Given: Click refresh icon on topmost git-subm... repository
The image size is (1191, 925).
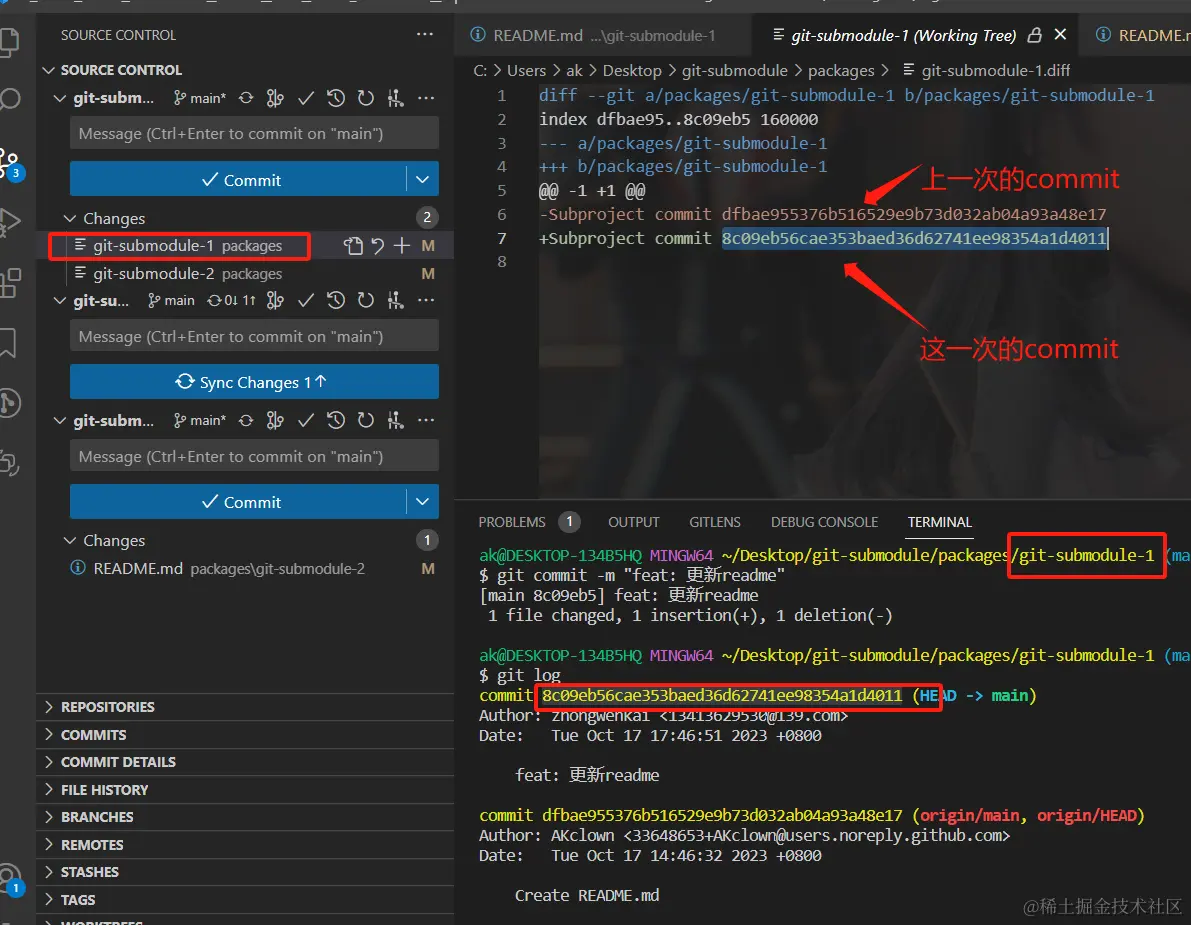Looking at the screenshot, I should click(x=365, y=98).
